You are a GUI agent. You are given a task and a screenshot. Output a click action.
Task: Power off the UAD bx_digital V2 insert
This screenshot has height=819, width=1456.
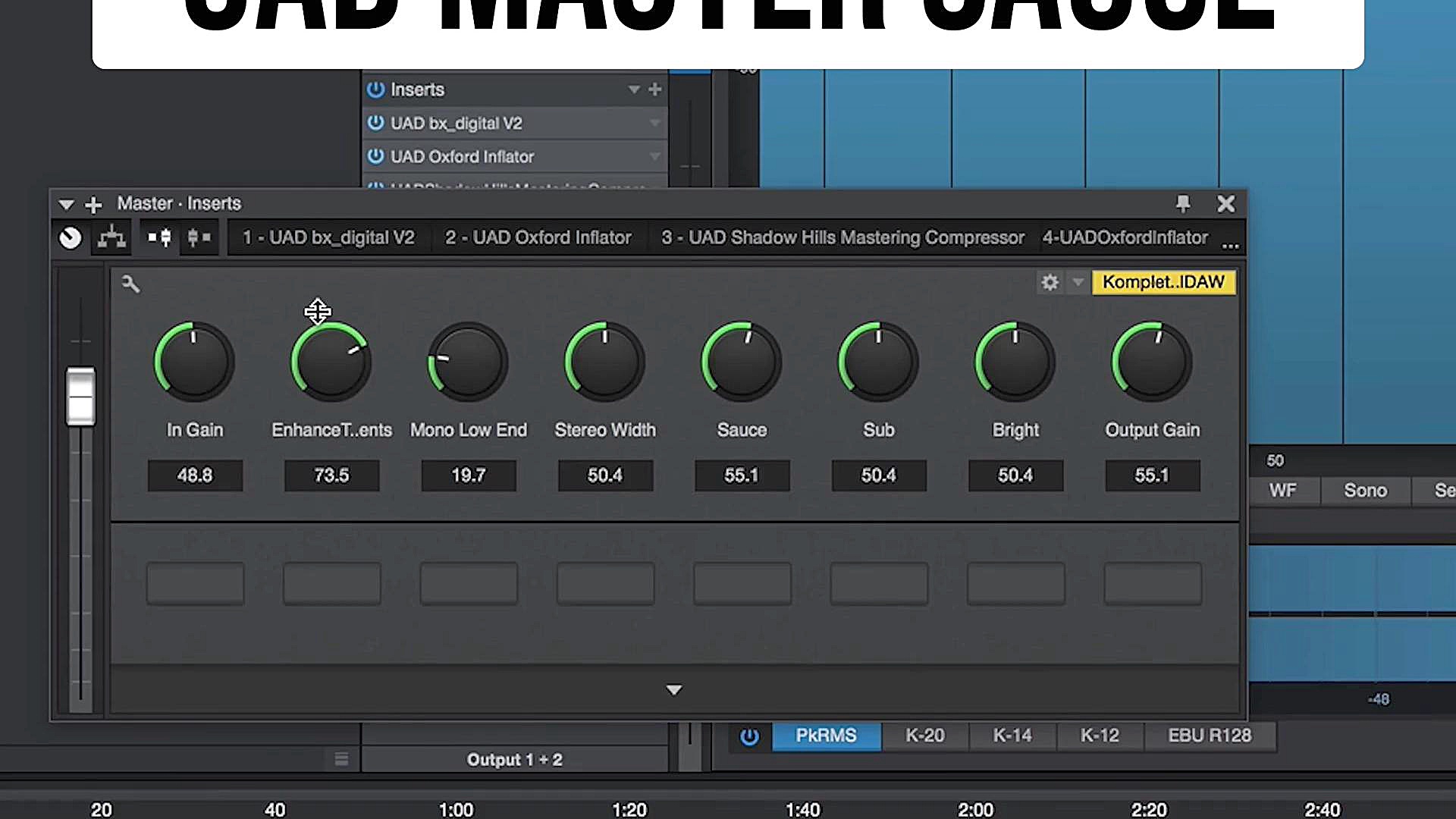(x=376, y=123)
